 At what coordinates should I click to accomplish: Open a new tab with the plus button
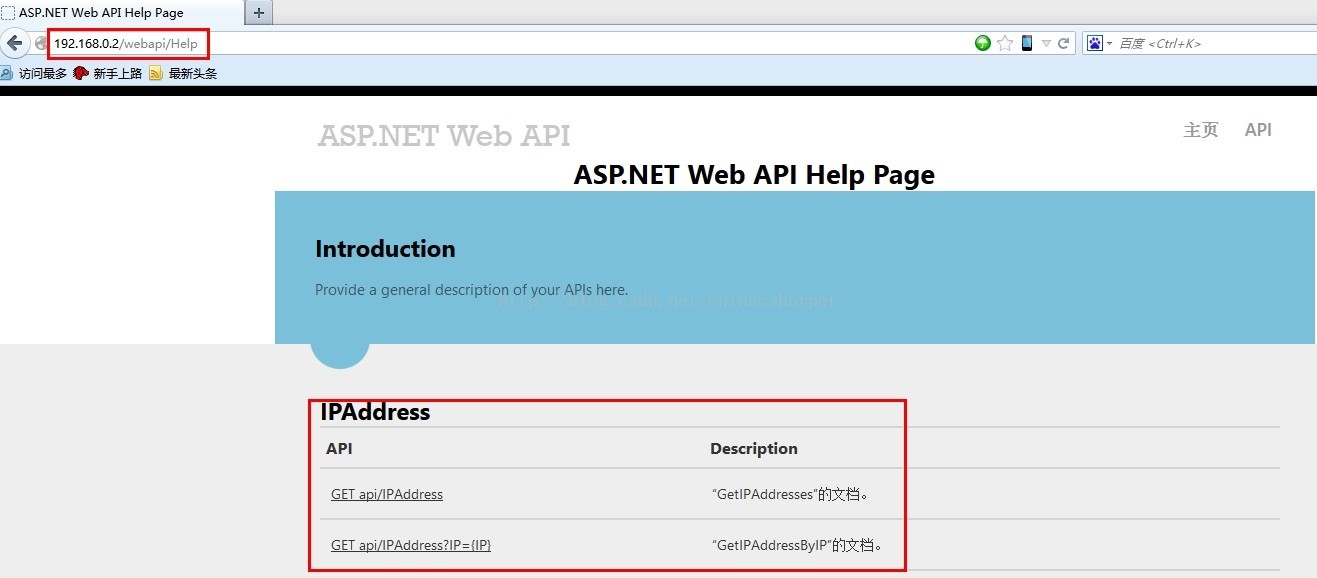(x=259, y=12)
